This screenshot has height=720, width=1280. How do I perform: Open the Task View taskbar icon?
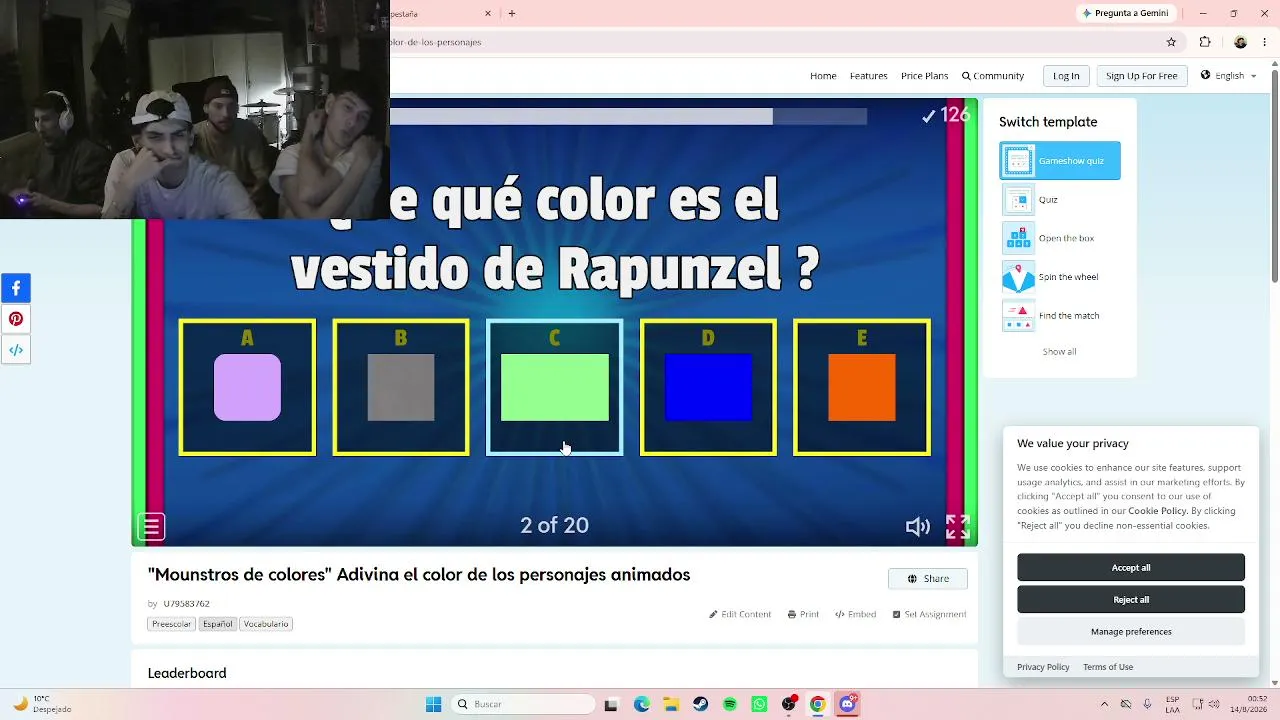tap(611, 704)
